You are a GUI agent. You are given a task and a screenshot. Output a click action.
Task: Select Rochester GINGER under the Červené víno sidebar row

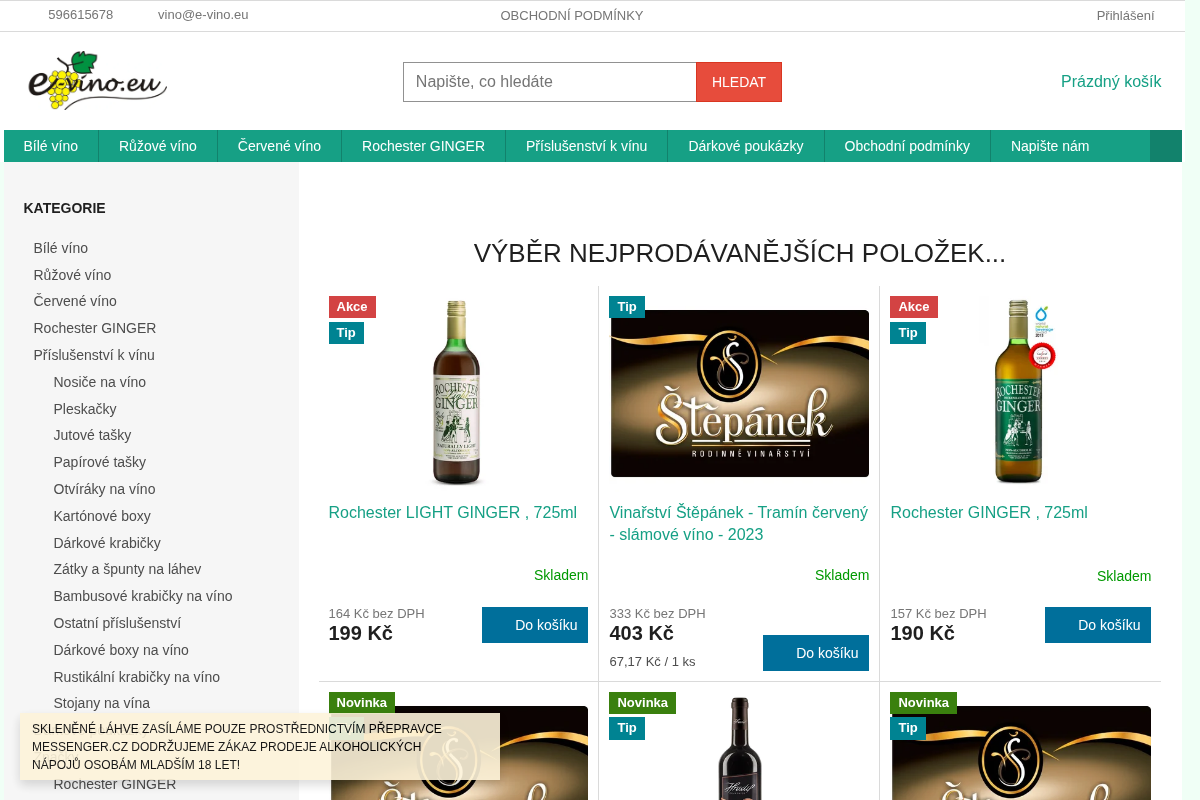(95, 328)
